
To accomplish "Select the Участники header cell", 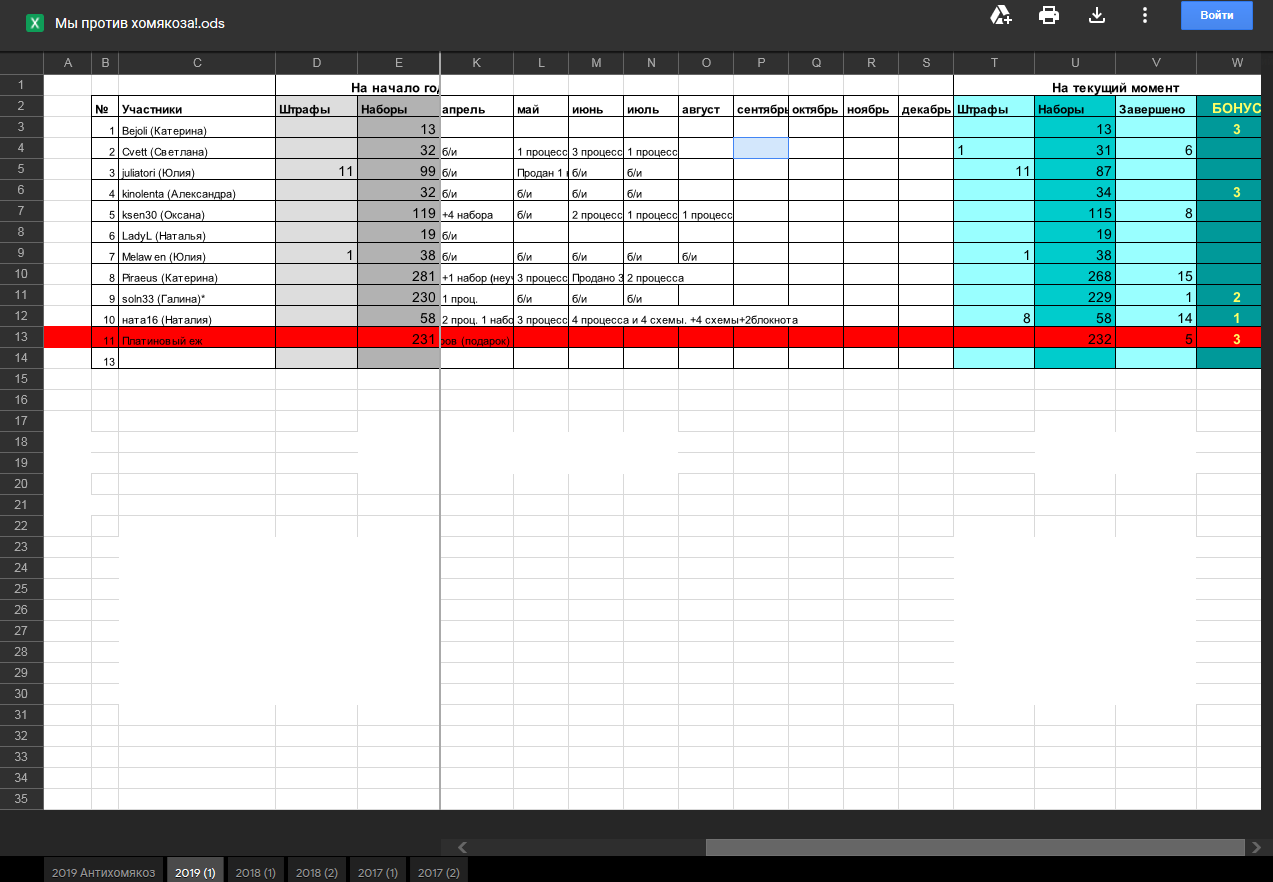I will 196,107.
